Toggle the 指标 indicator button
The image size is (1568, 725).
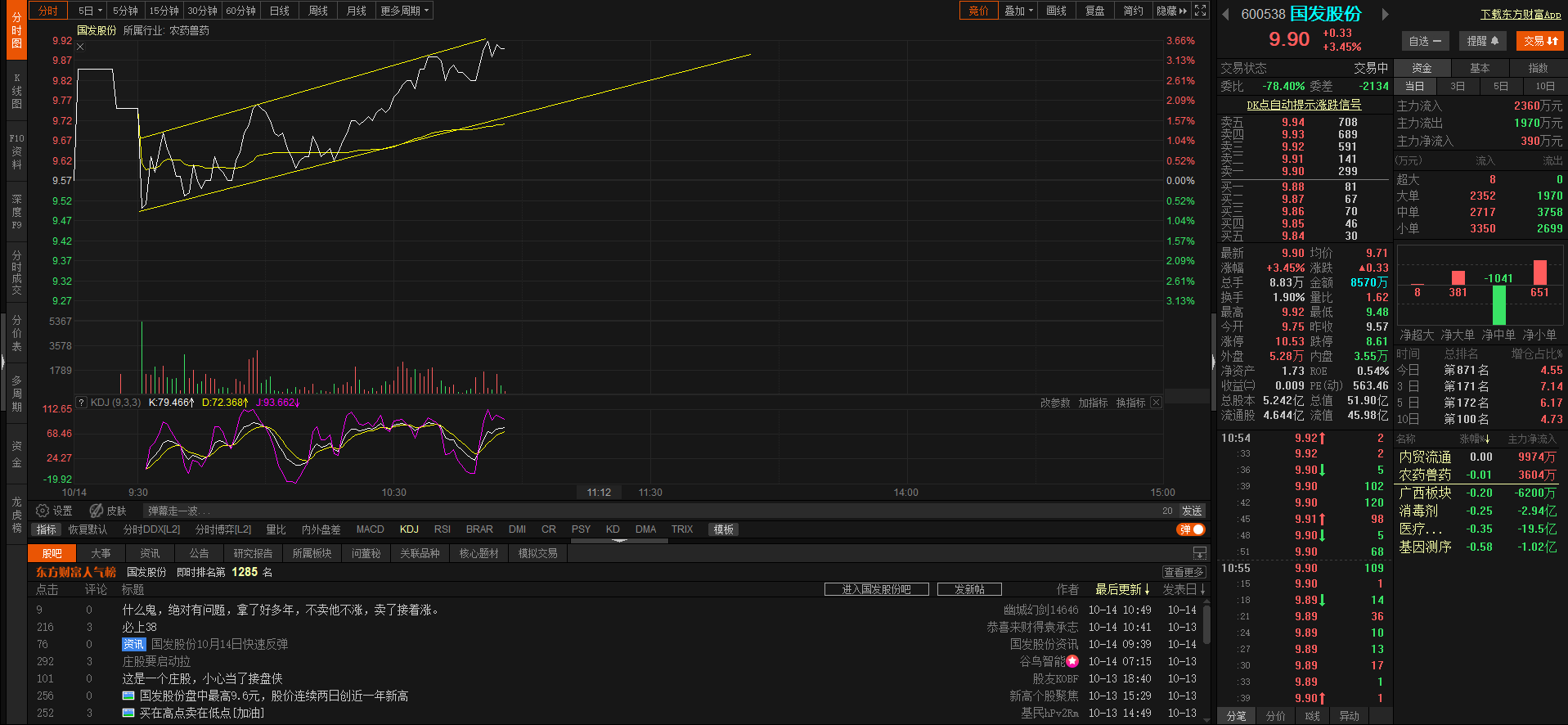coord(47,529)
